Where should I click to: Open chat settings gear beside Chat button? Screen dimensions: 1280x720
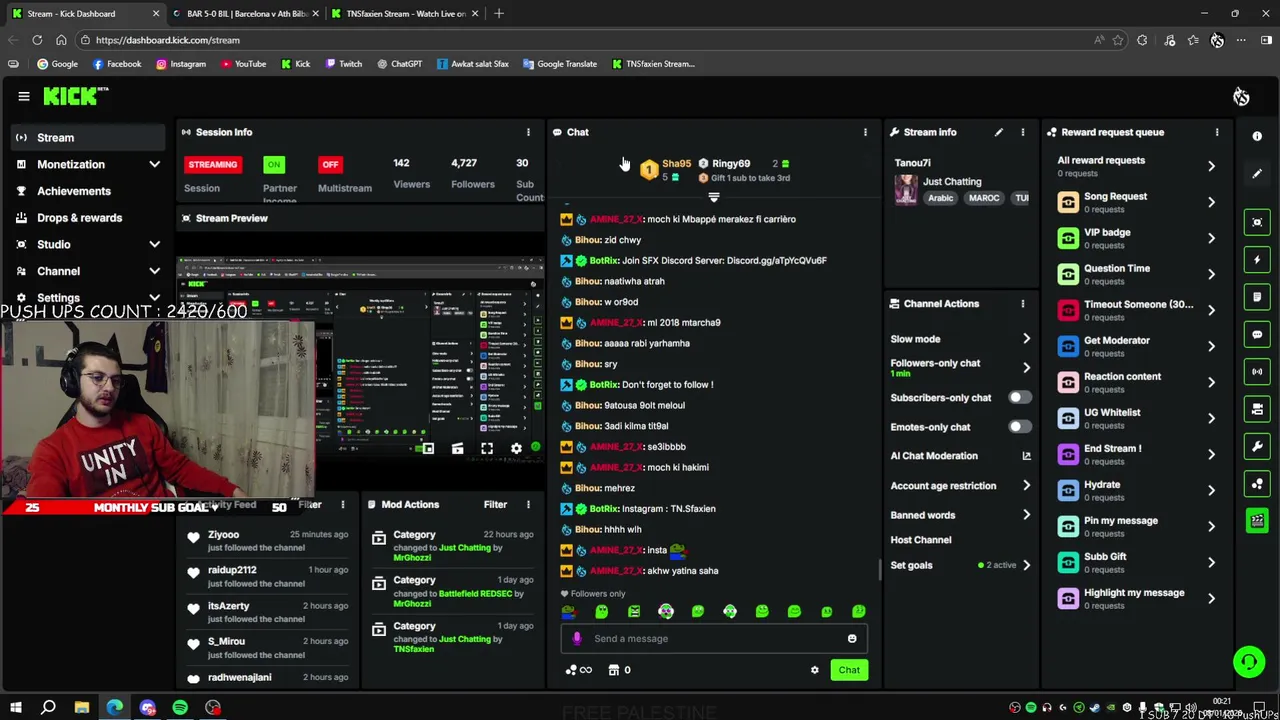814,670
